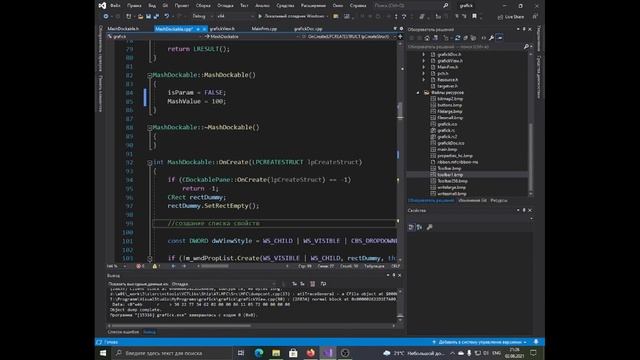Click the errors count indicator icon
Viewport: 640px width, 360px height.
[x=140, y=266]
